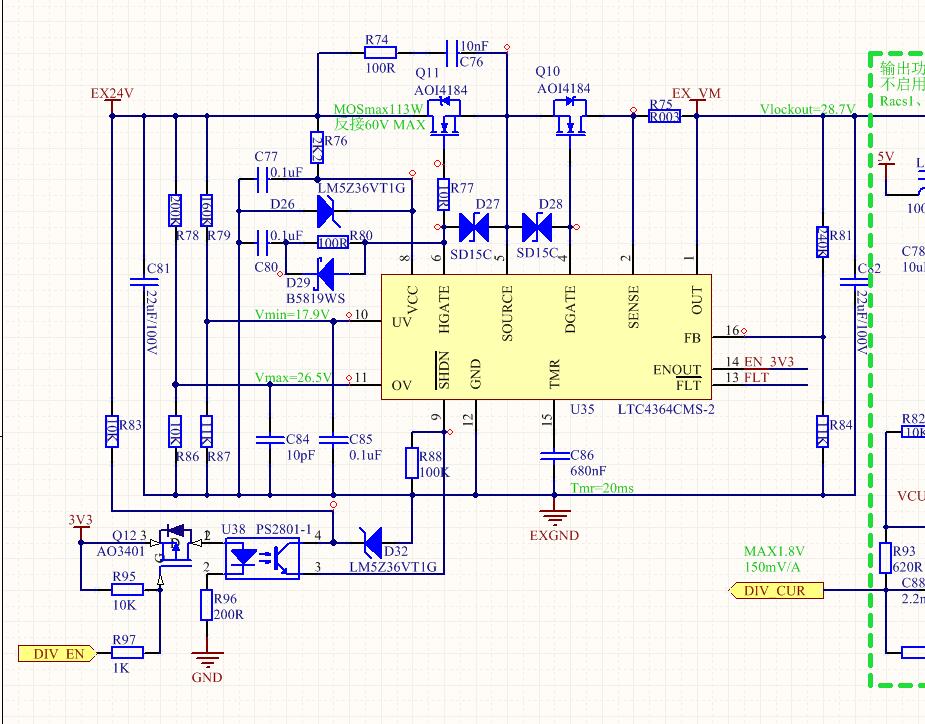Select zener diode D32 symbol

pos(373,542)
